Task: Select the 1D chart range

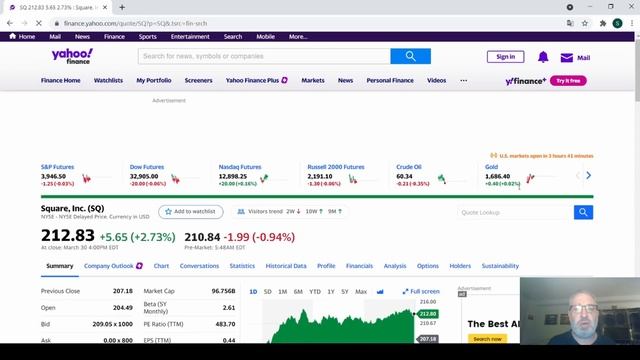Action: [x=253, y=291]
